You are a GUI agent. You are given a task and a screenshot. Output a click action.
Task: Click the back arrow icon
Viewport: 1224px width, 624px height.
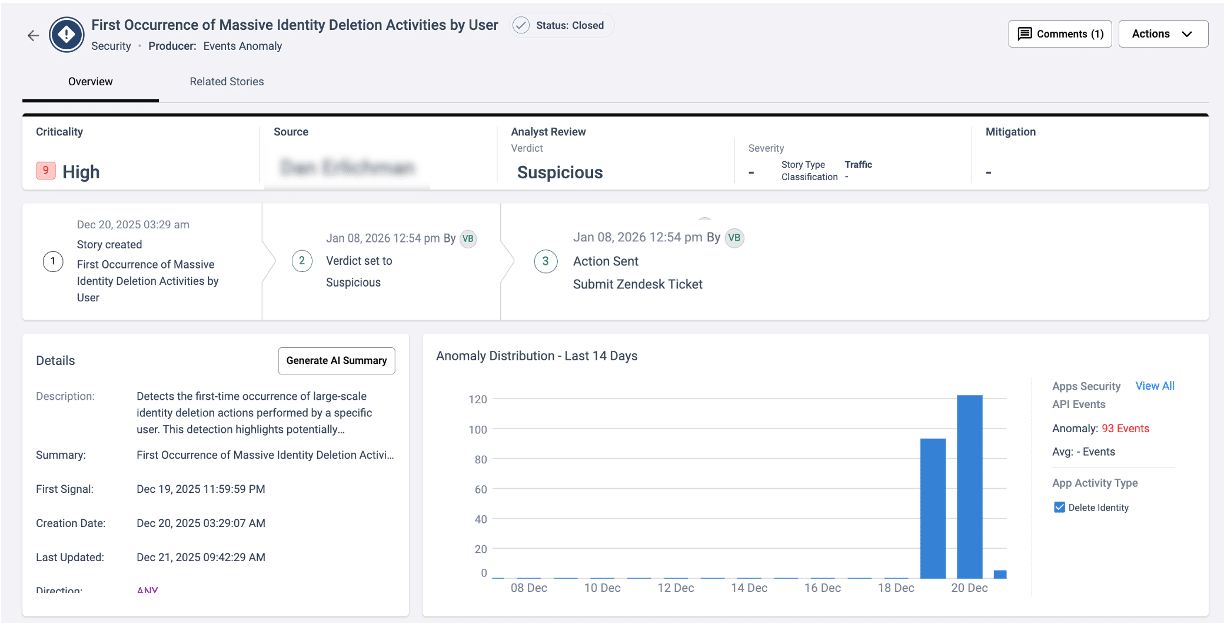pos(33,35)
